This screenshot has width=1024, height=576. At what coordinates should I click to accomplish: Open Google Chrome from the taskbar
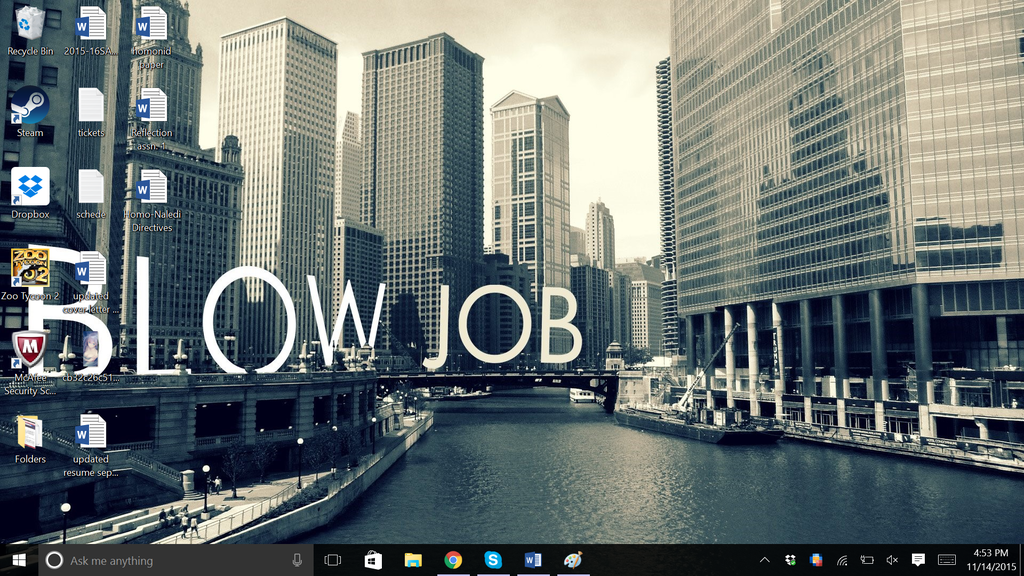pyautogui.click(x=452, y=560)
